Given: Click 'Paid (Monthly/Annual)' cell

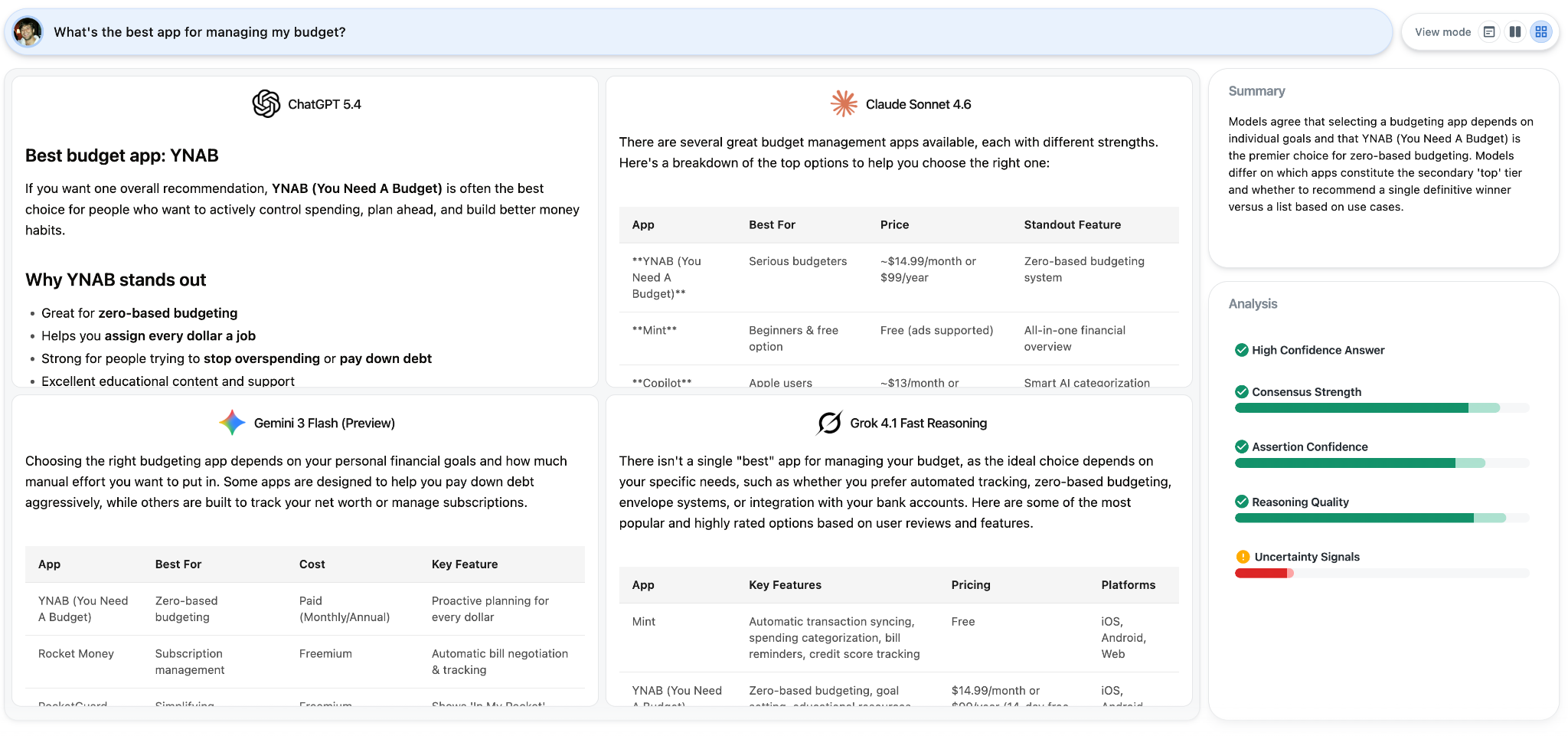Looking at the screenshot, I should [x=344, y=609].
